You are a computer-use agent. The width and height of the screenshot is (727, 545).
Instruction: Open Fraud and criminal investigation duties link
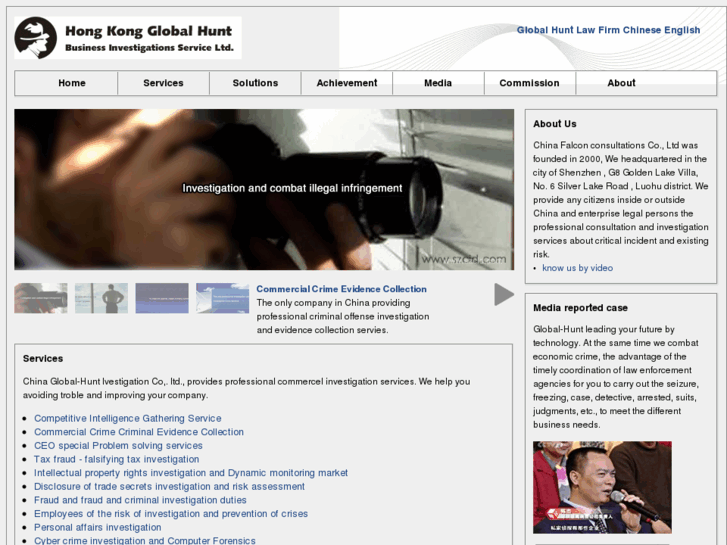tap(140, 500)
